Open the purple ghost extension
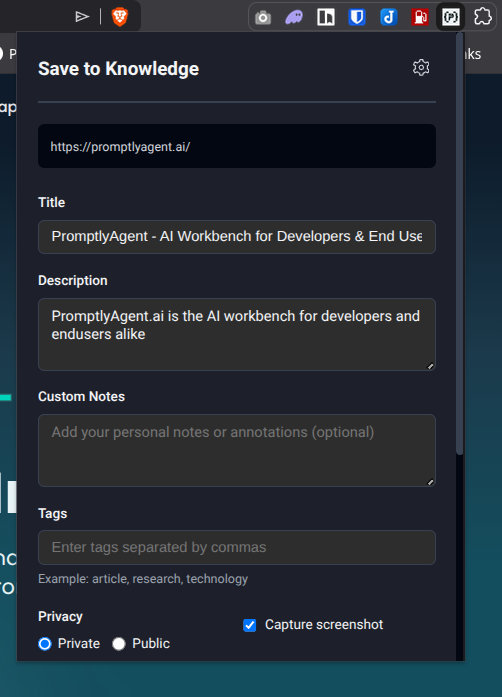 pos(294,17)
